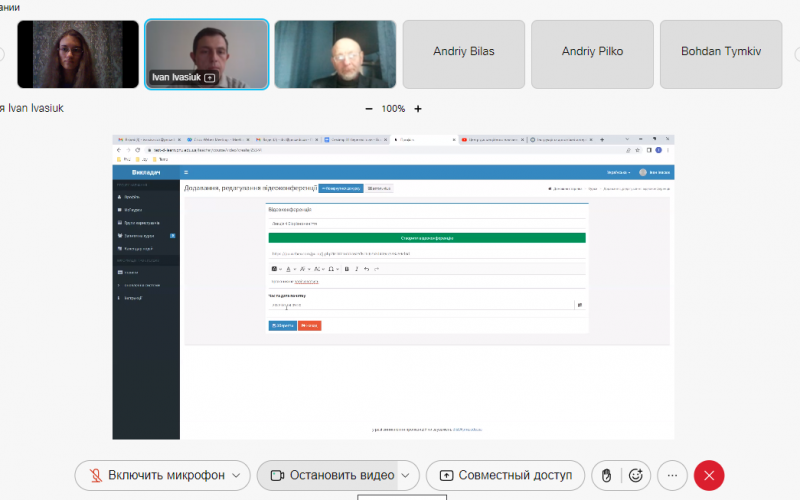Image resolution: width=800 pixels, height=500 pixels.
Task: Select Bohdan Tymkiv participant tile
Action: click(719, 54)
